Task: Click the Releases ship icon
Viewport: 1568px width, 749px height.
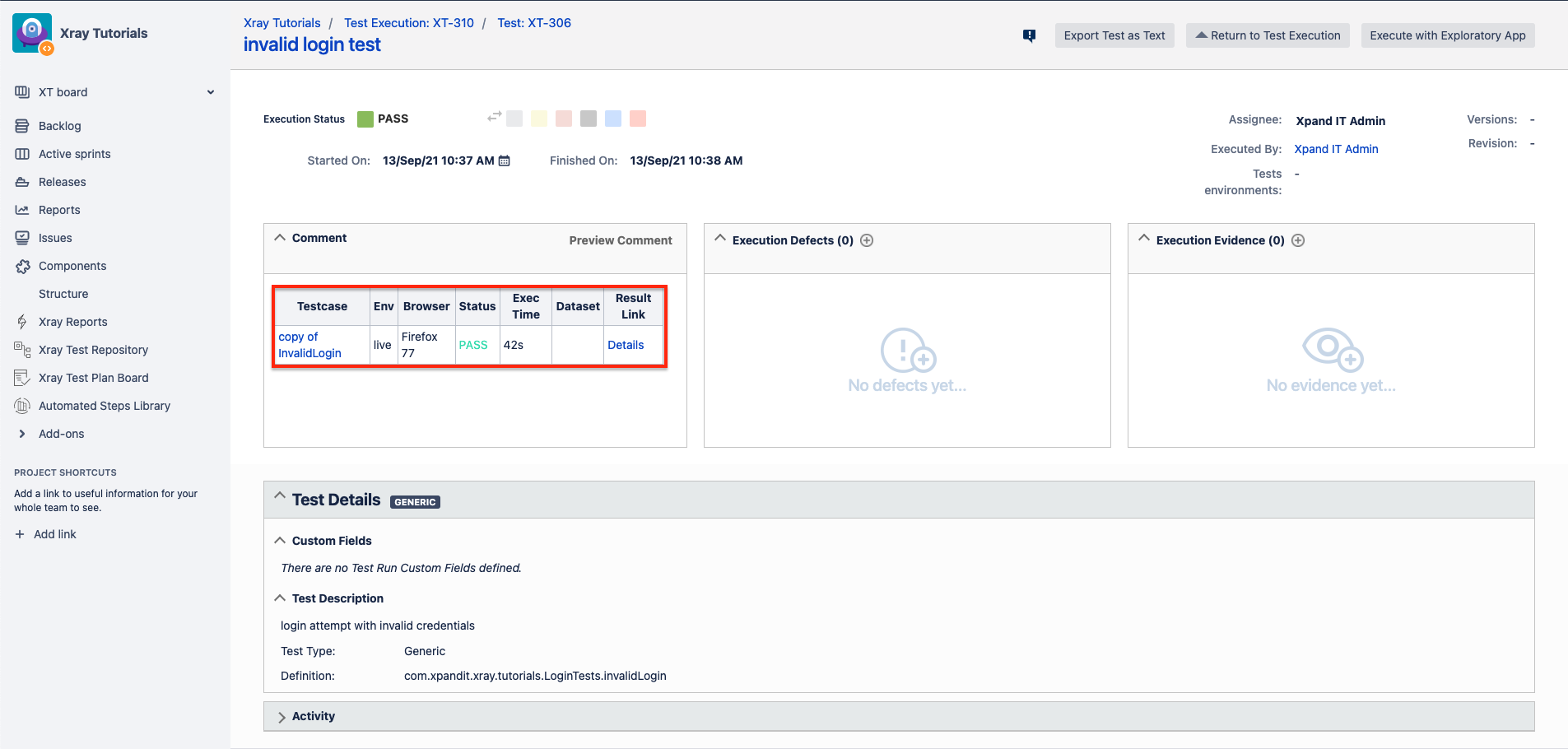Action: (x=22, y=182)
